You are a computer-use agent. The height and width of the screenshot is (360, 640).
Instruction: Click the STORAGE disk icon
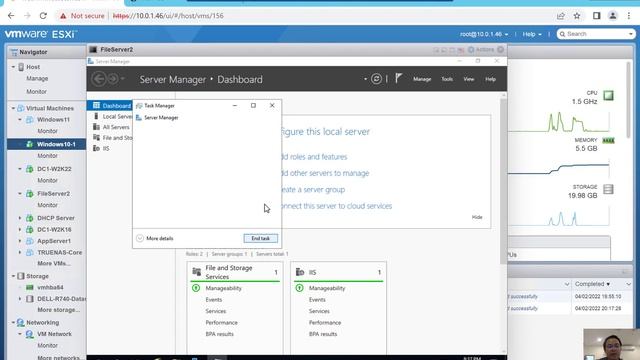pyautogui.click(x=608, y=189)
